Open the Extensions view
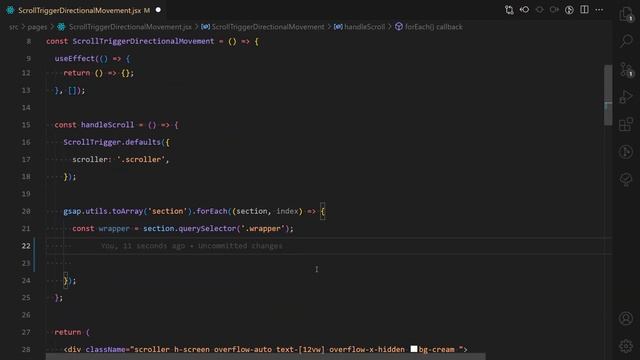 626,124
